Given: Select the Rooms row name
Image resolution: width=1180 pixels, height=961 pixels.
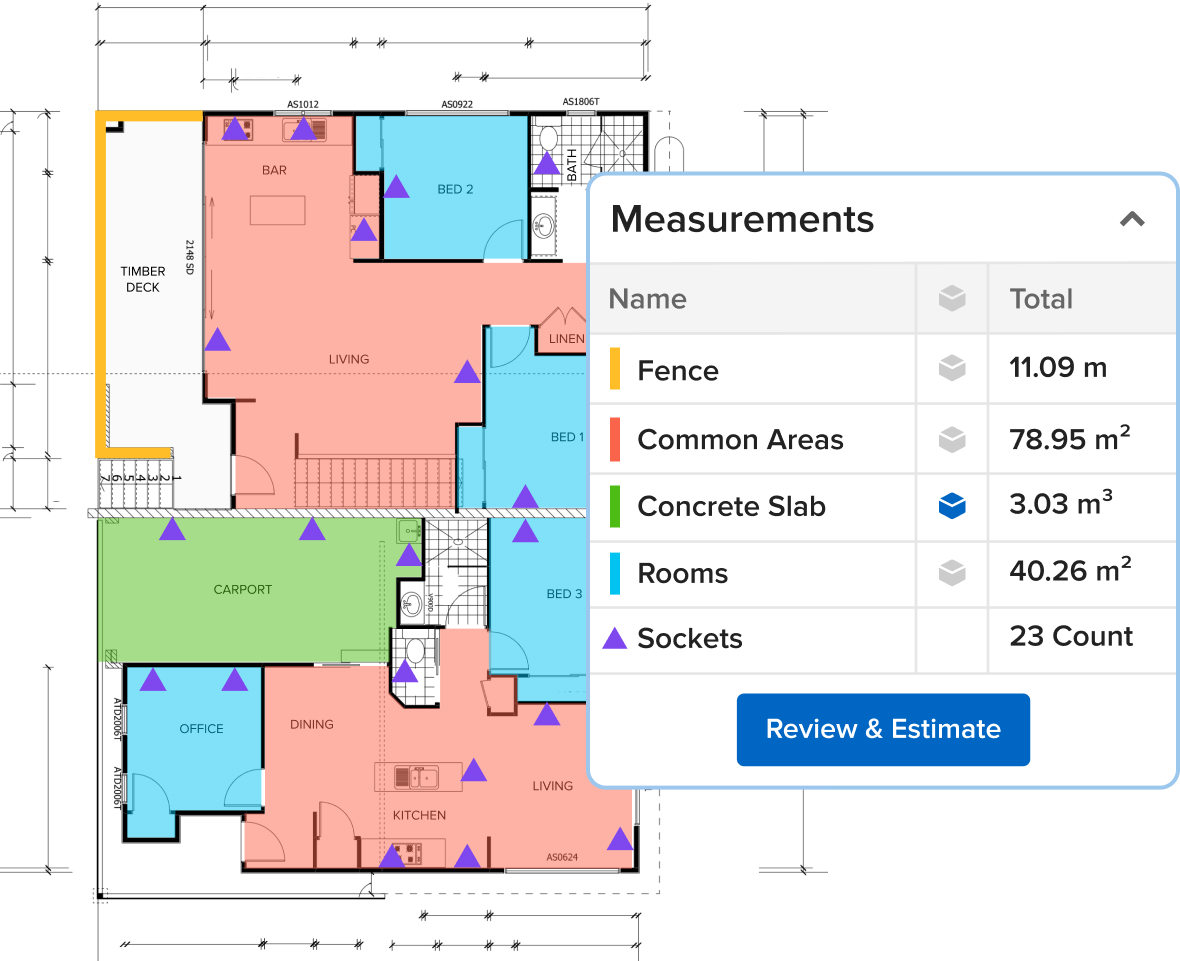Looking at the screenshot, I should (x=683, y=573).
